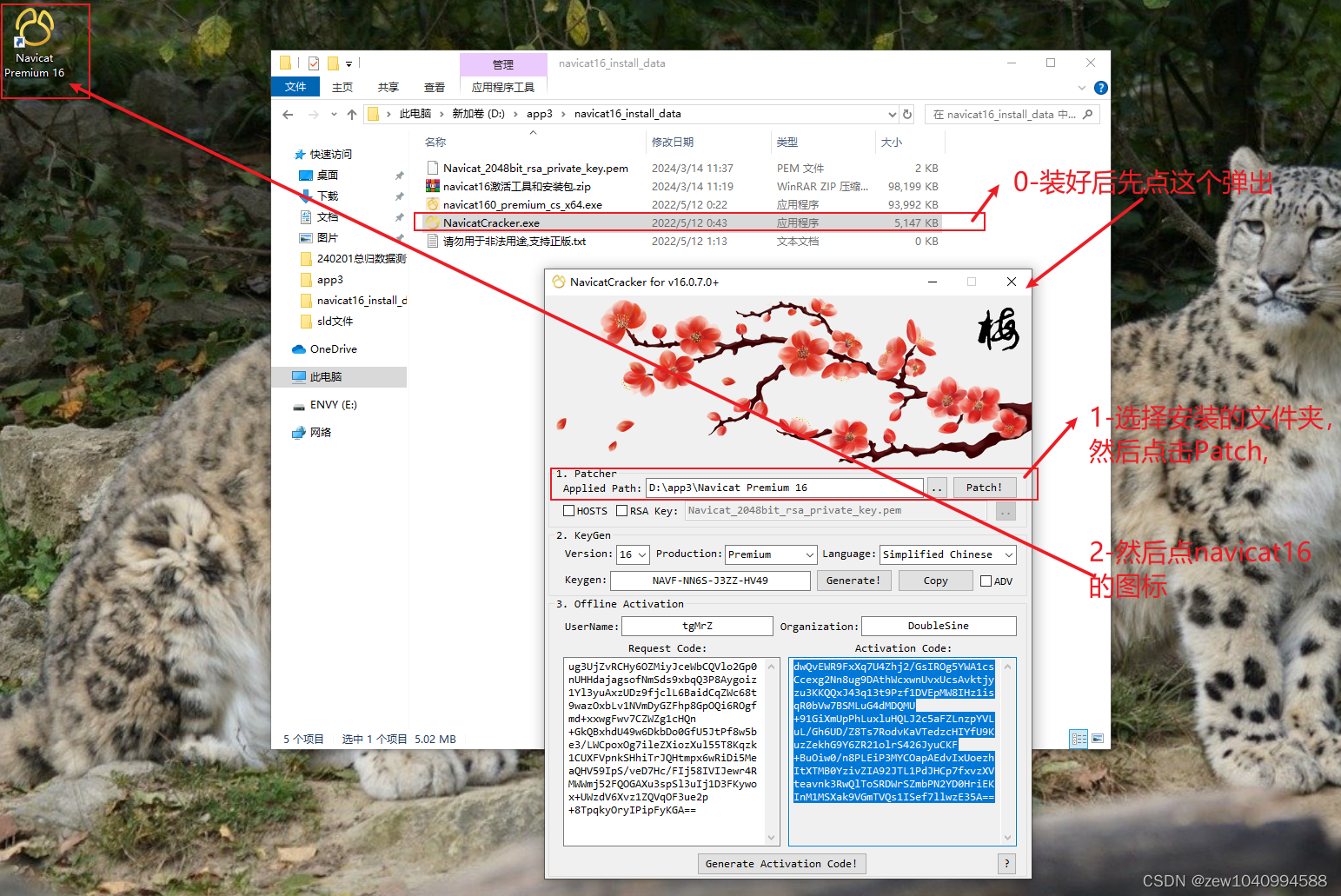Open 快速访问 in Explorer sidebar

click(330, 155)
